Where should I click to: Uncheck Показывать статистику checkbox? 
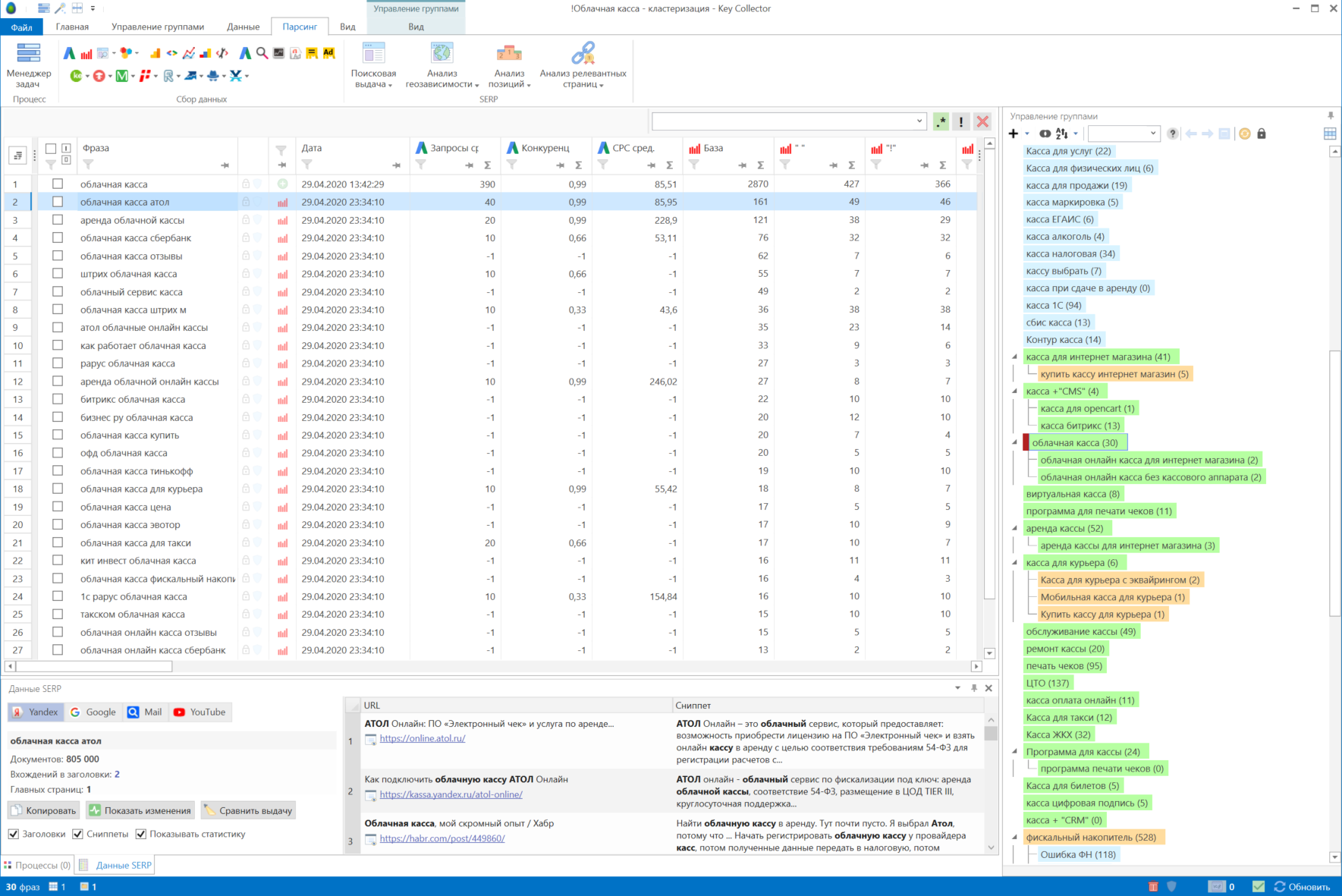click(140, 834)
